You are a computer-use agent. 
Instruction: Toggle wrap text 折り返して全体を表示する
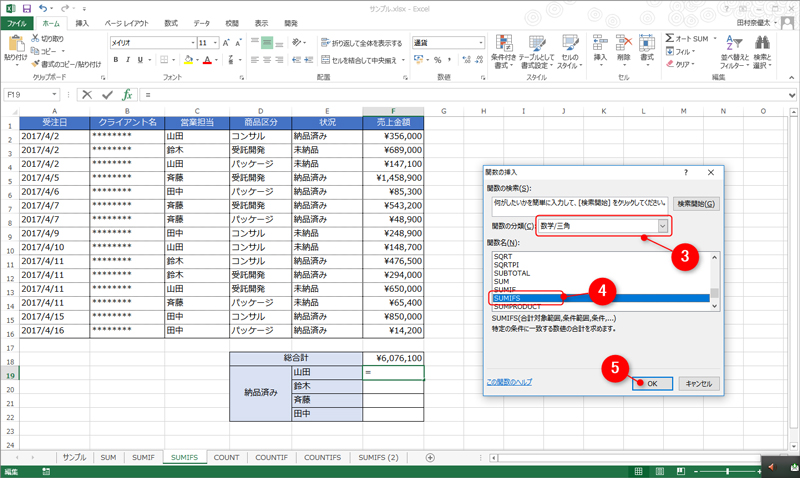tap(361, 43)
